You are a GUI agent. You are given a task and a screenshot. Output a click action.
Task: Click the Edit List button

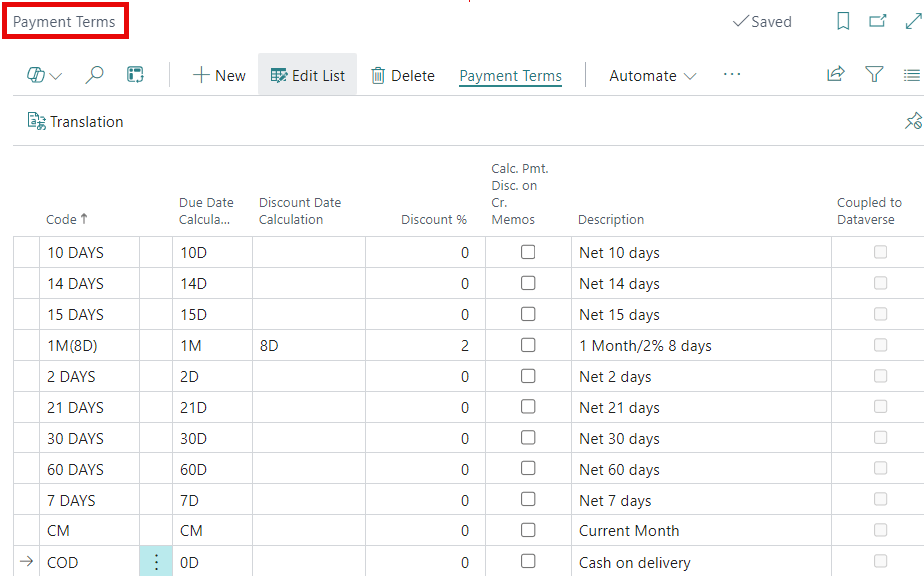click(307, 74)
